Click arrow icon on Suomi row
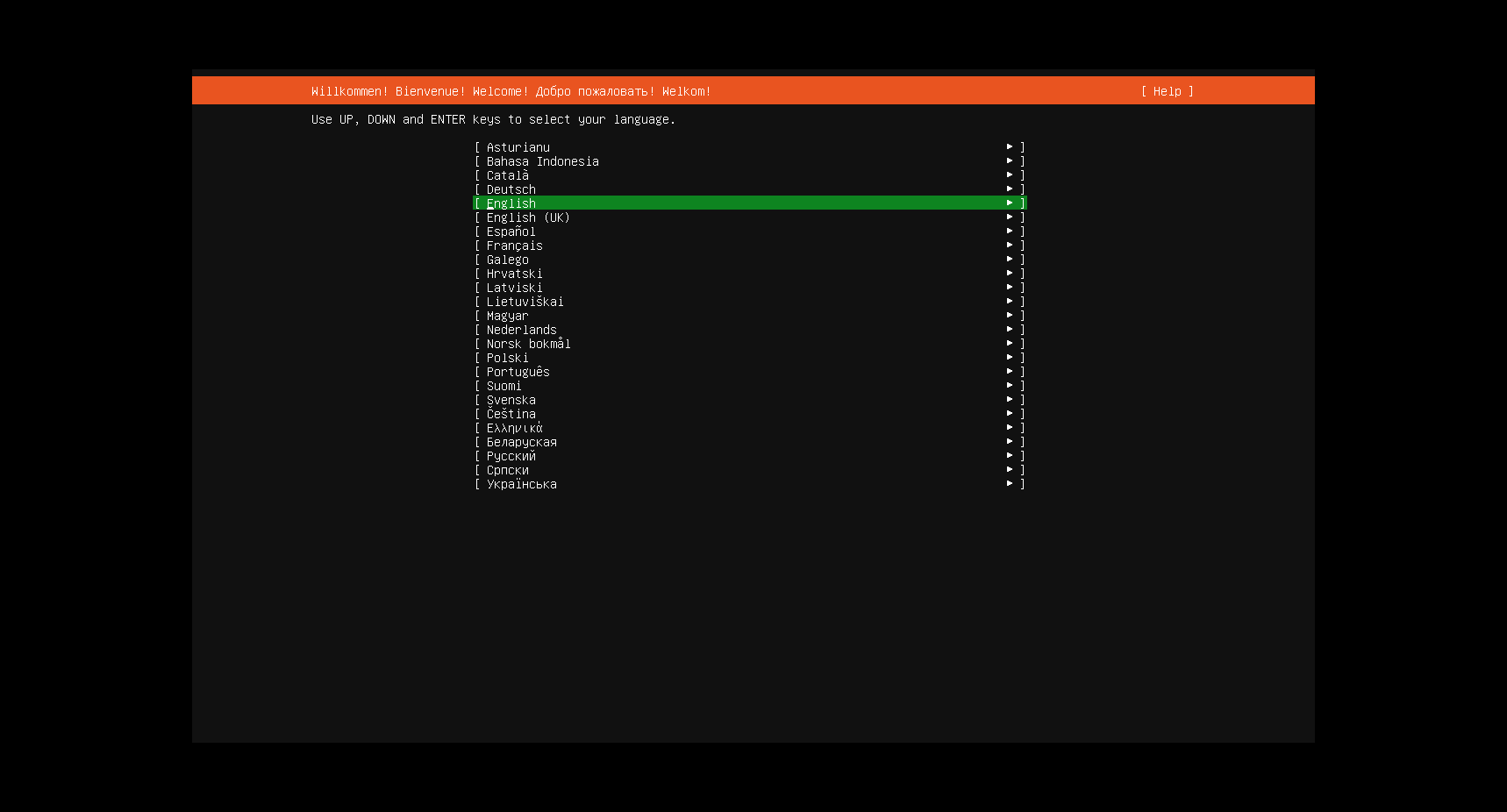 click(x=1010, y=385)
